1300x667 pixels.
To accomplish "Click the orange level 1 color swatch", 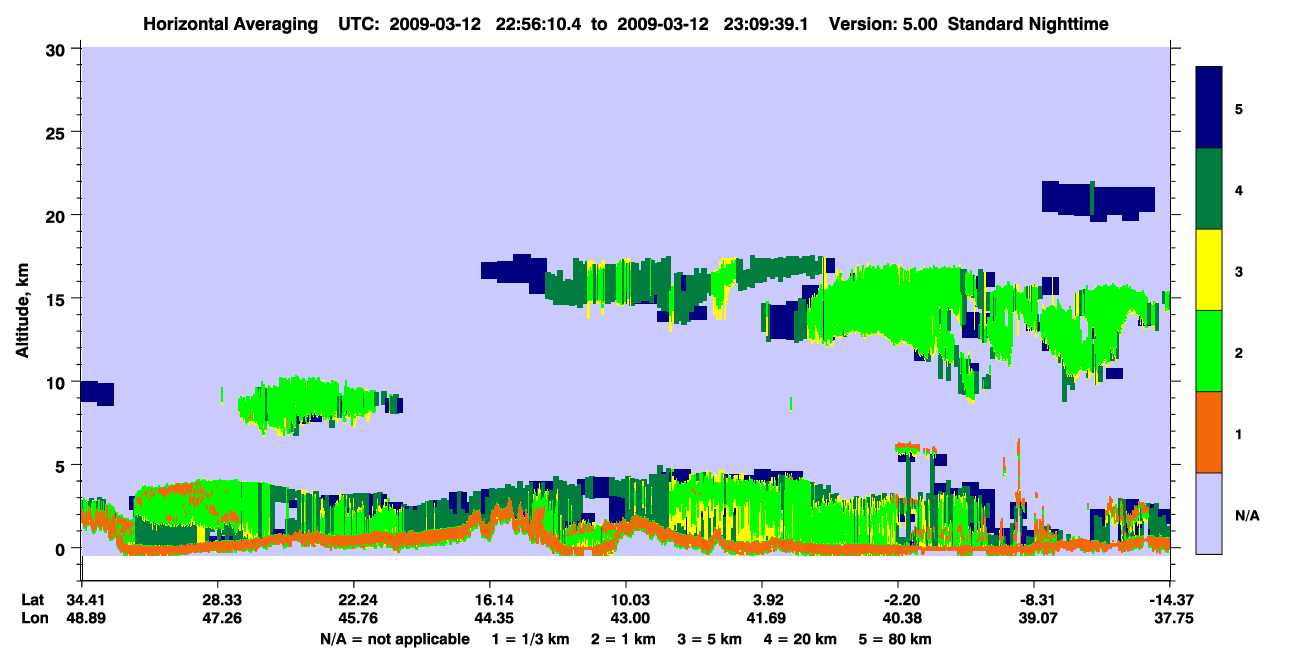I will [1209, 432].
